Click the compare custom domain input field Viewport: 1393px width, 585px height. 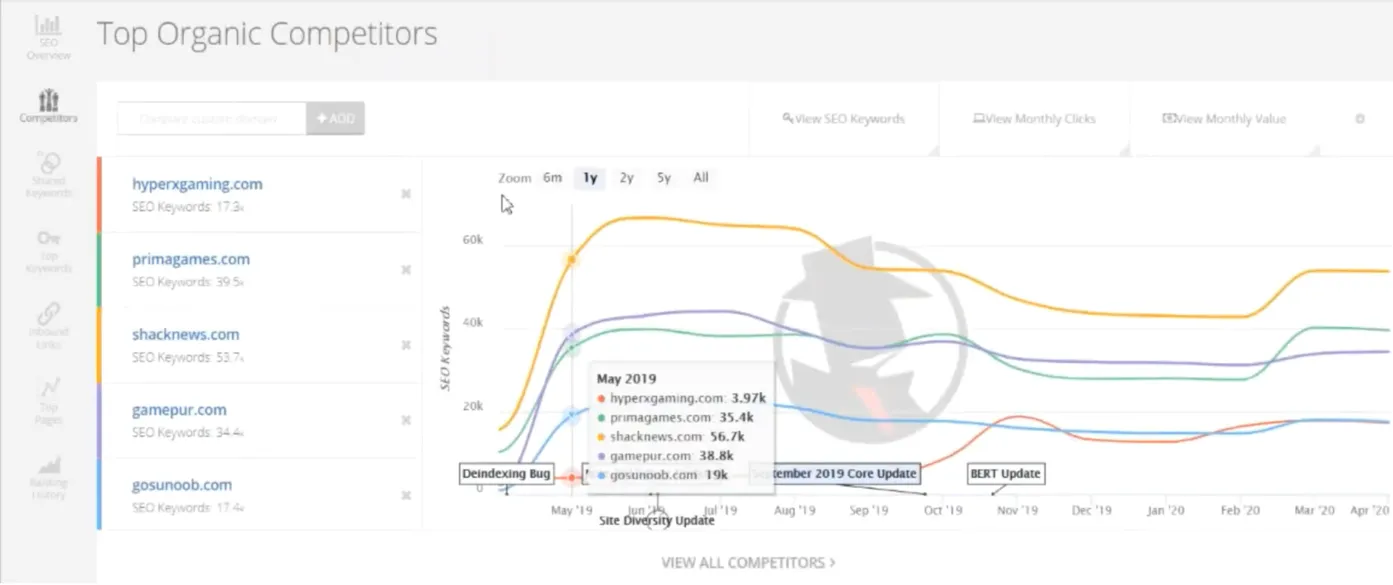click(211, 118)
